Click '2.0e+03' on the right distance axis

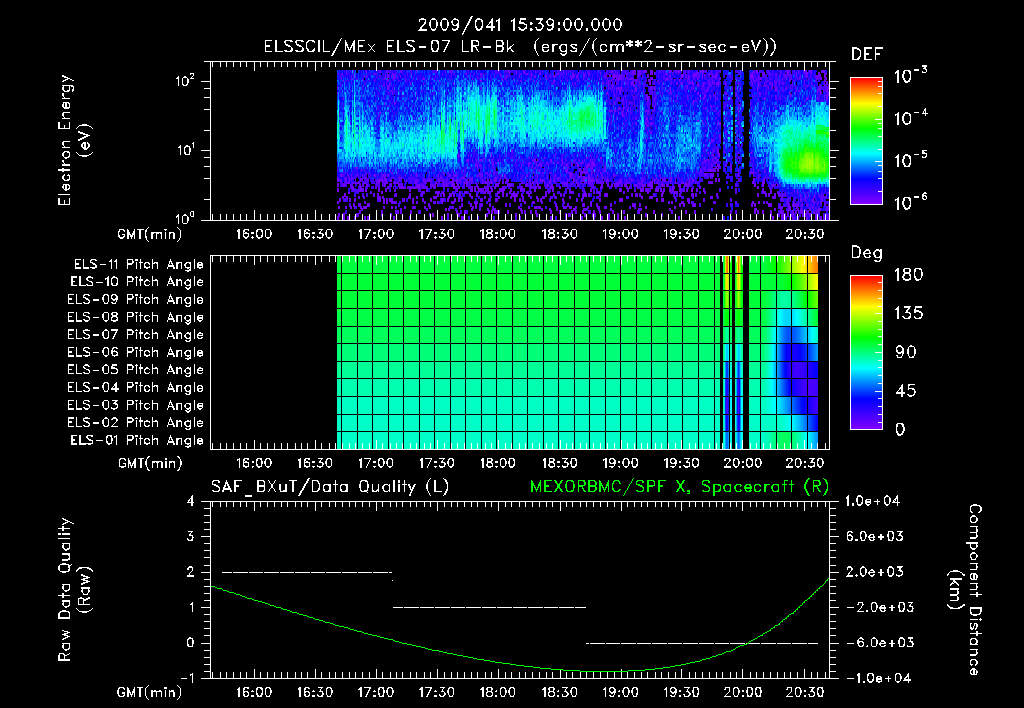(874, 572)
